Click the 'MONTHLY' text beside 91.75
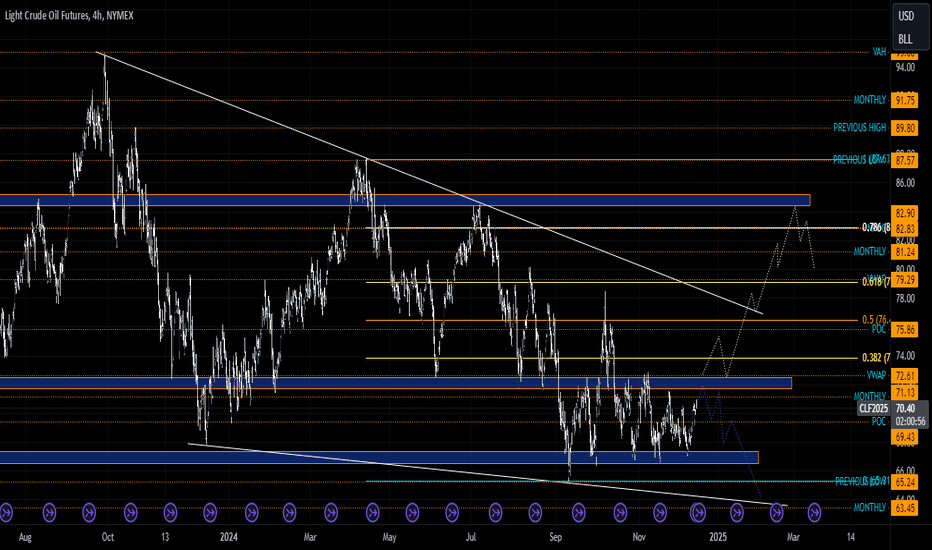Screen dimensions: 932x550 tap(870, 100)
